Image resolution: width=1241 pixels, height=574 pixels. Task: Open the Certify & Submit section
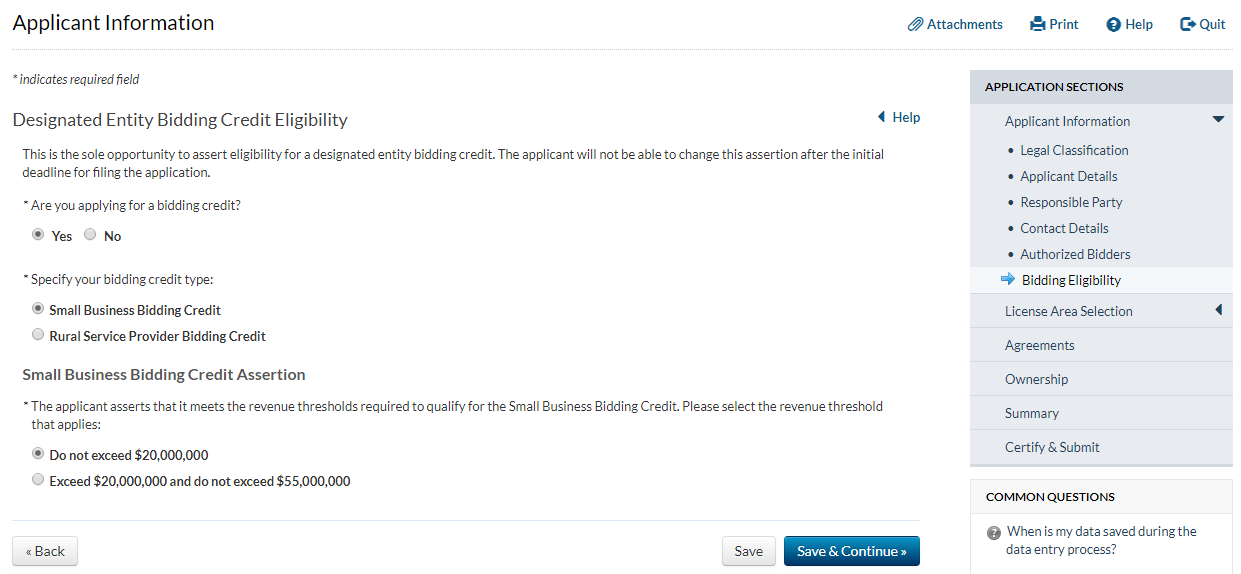(x=1052, y=447)
